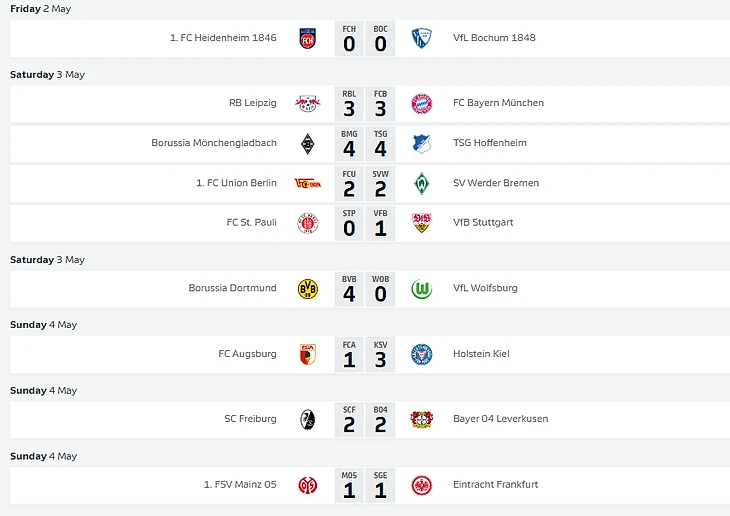
Task: Open the SC Freiburg team name link
Action: (x=250, y=419)
